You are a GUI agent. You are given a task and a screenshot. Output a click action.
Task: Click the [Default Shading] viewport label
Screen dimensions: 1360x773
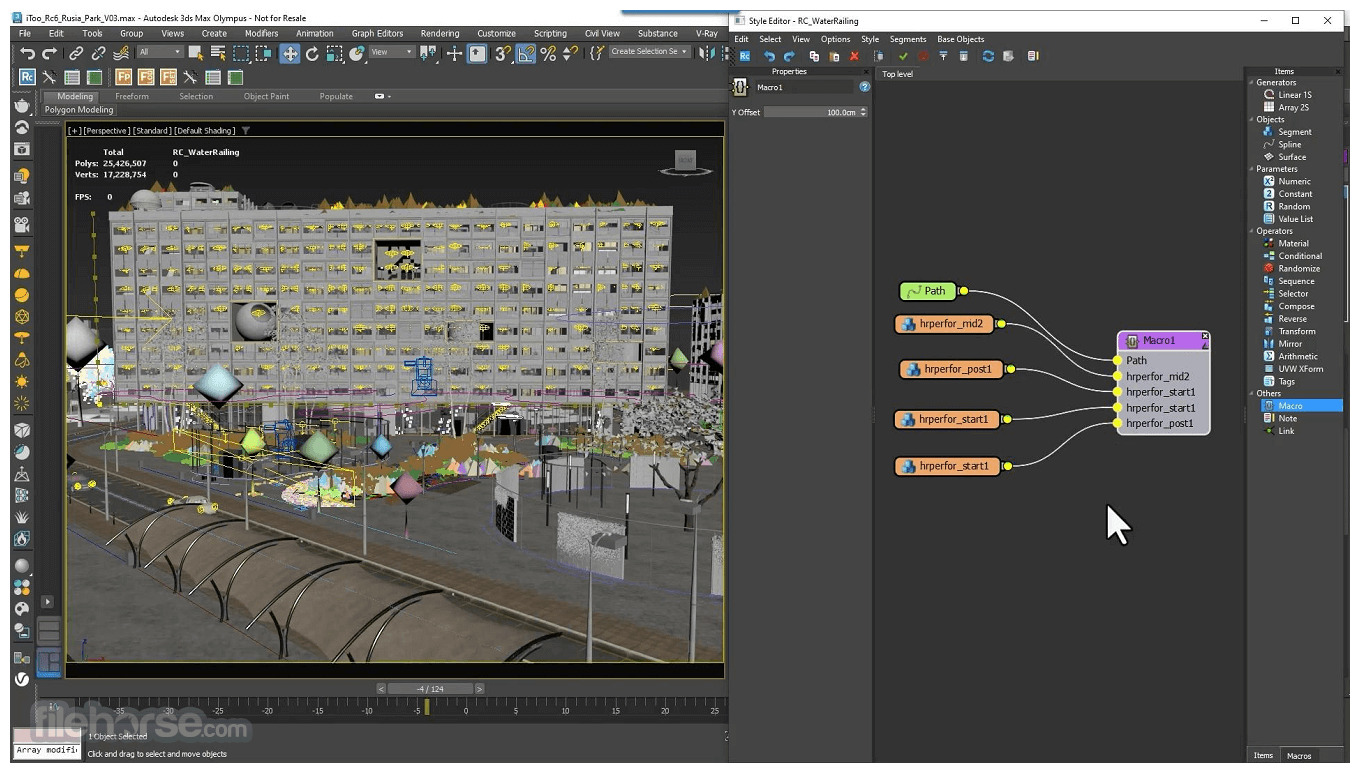coord(205,131)
